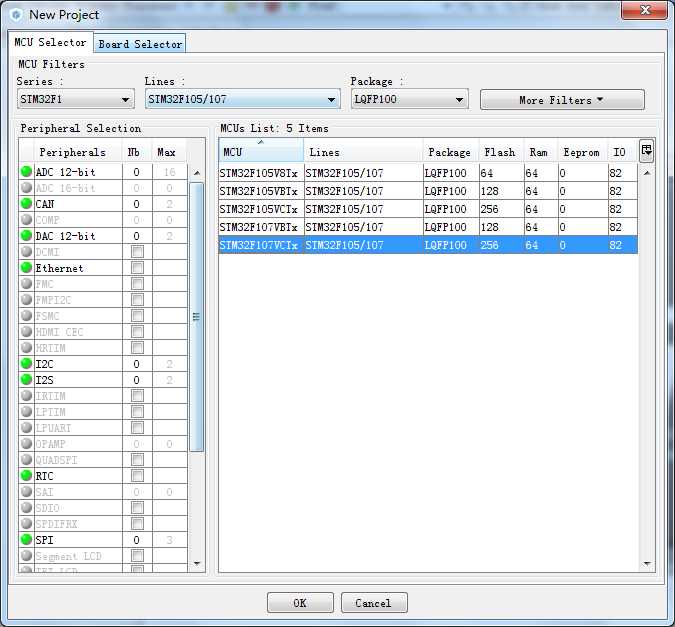Sort the list by the Flash column header
675x627 pixels.
(501, 152)
